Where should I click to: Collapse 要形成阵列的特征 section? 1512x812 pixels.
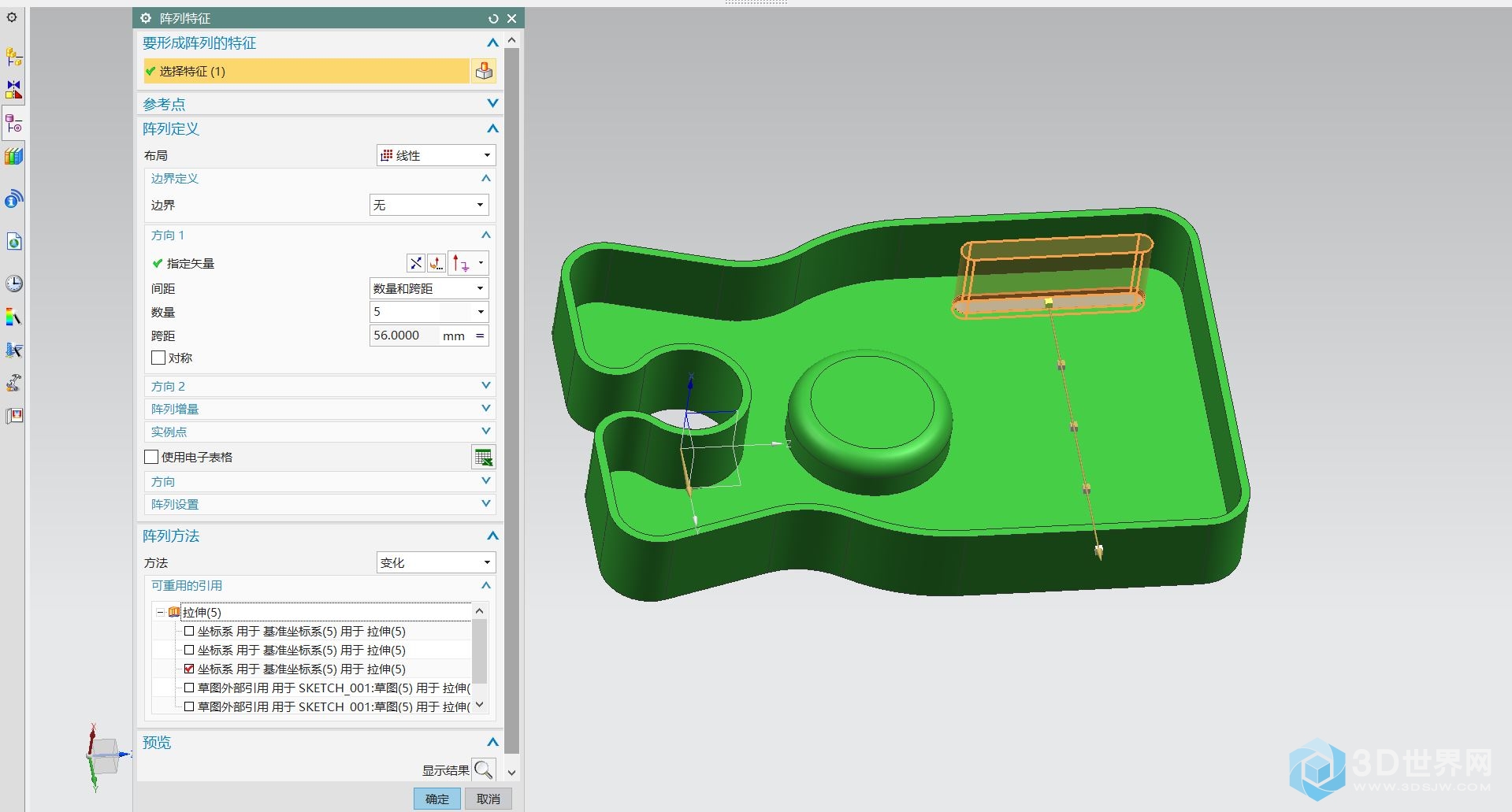(492, 43)
